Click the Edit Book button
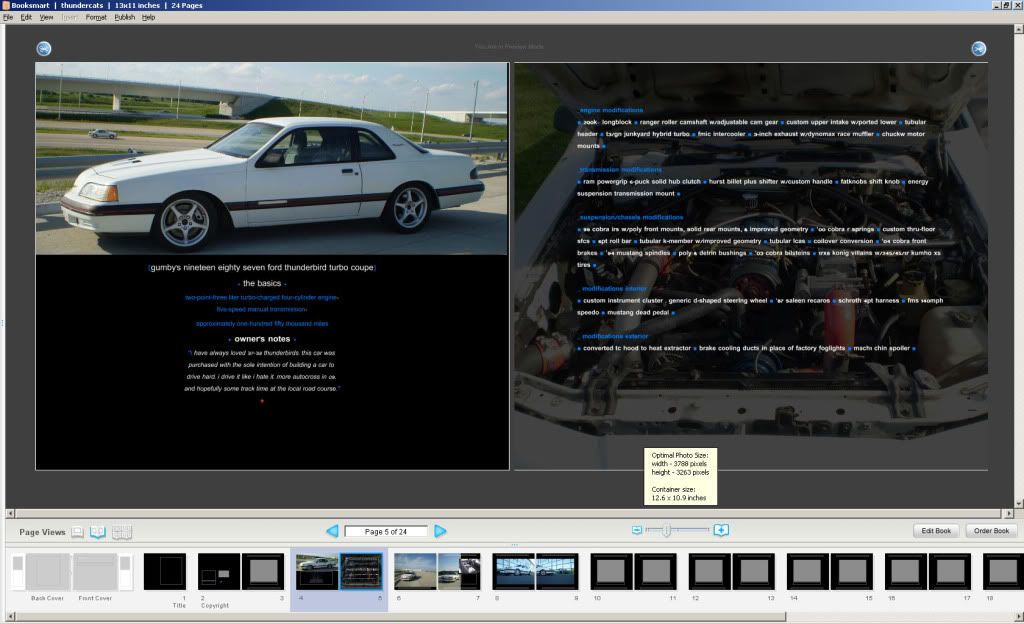This screenshot has height=624, width=1024. 936,531
